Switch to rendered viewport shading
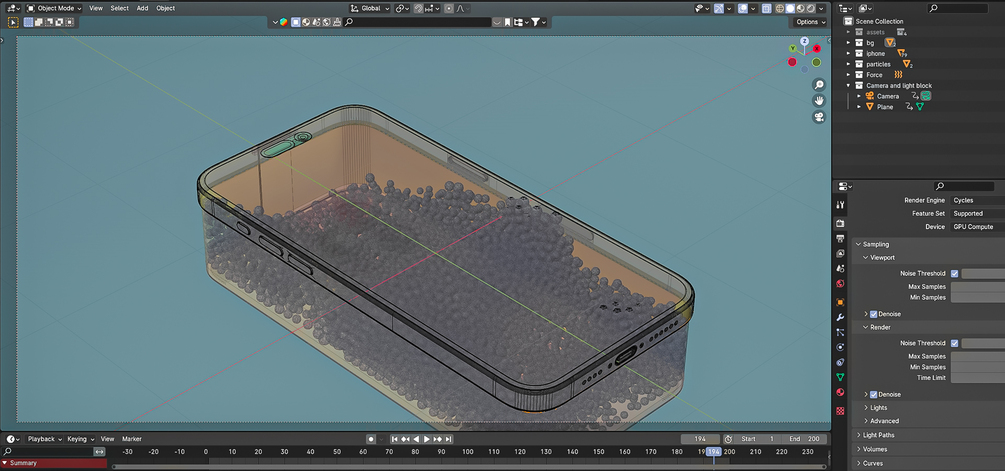1005x471 pixels. 811,8
